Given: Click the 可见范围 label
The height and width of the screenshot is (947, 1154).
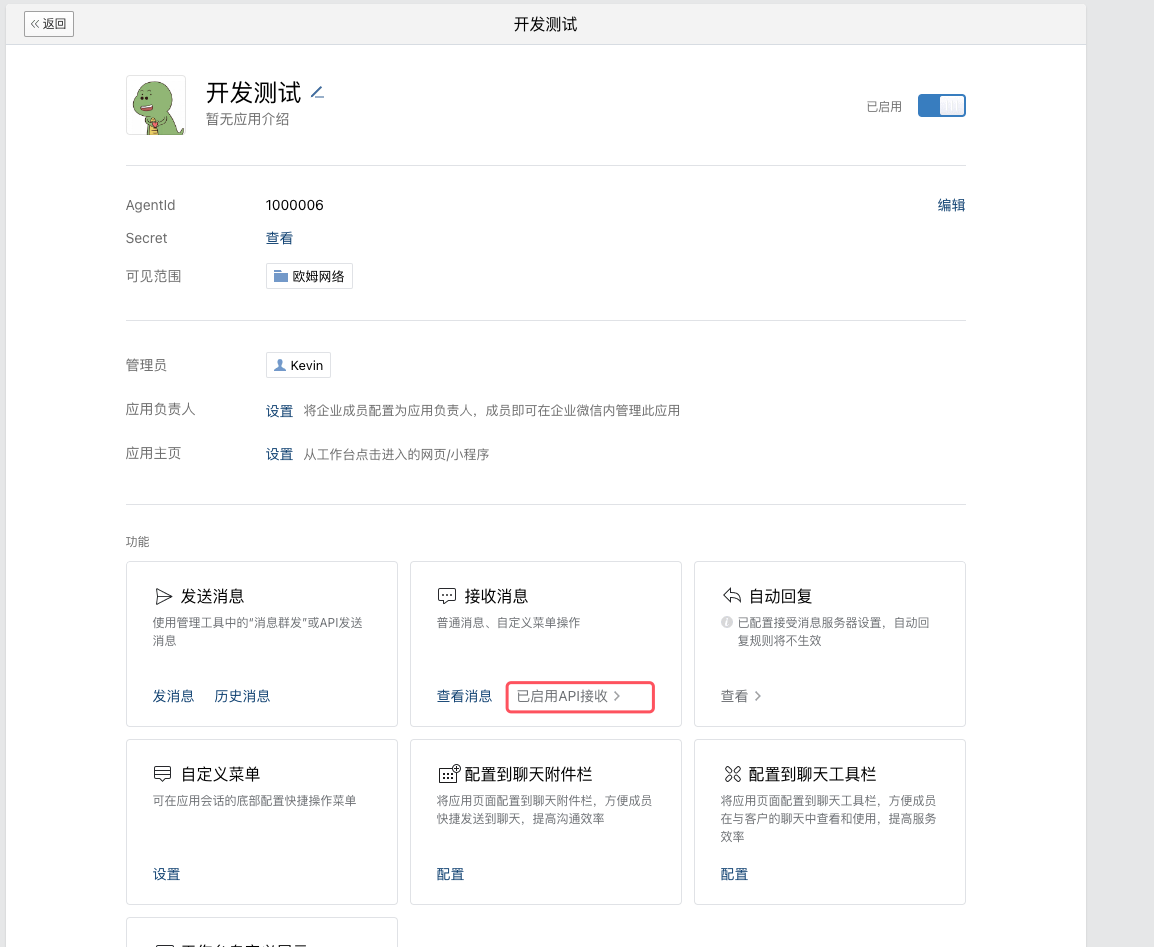Looking at the screenshot, I should (x=153, y=276).
